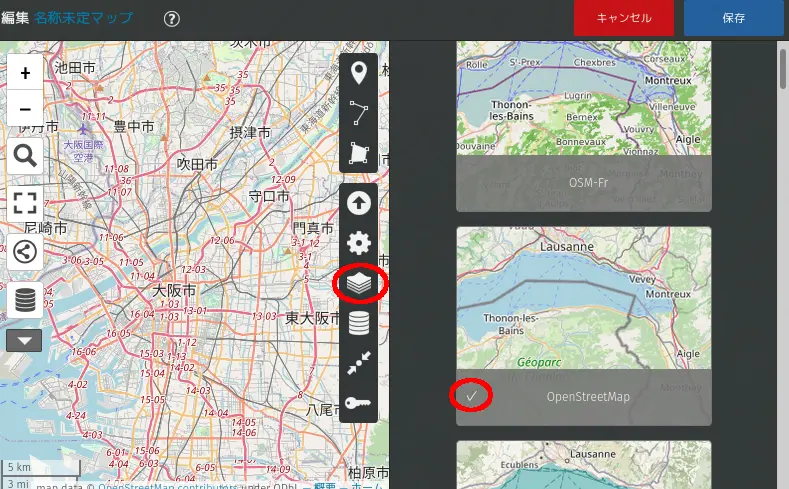Open the 概要 link in map footer
The image size is (789, 489).
point(325,486)
